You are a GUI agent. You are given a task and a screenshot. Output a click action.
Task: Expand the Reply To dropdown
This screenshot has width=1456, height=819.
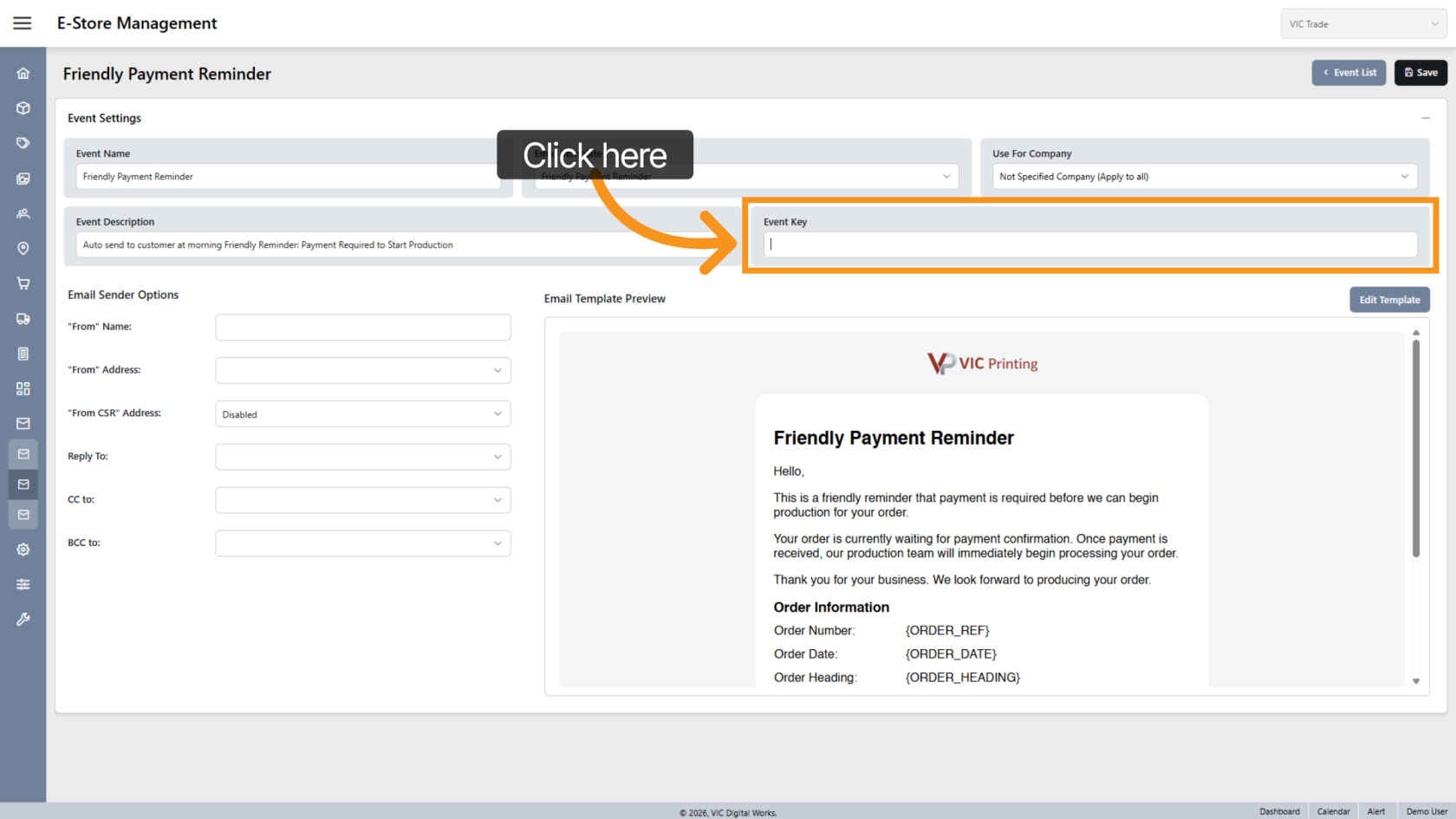click(362, 457)
